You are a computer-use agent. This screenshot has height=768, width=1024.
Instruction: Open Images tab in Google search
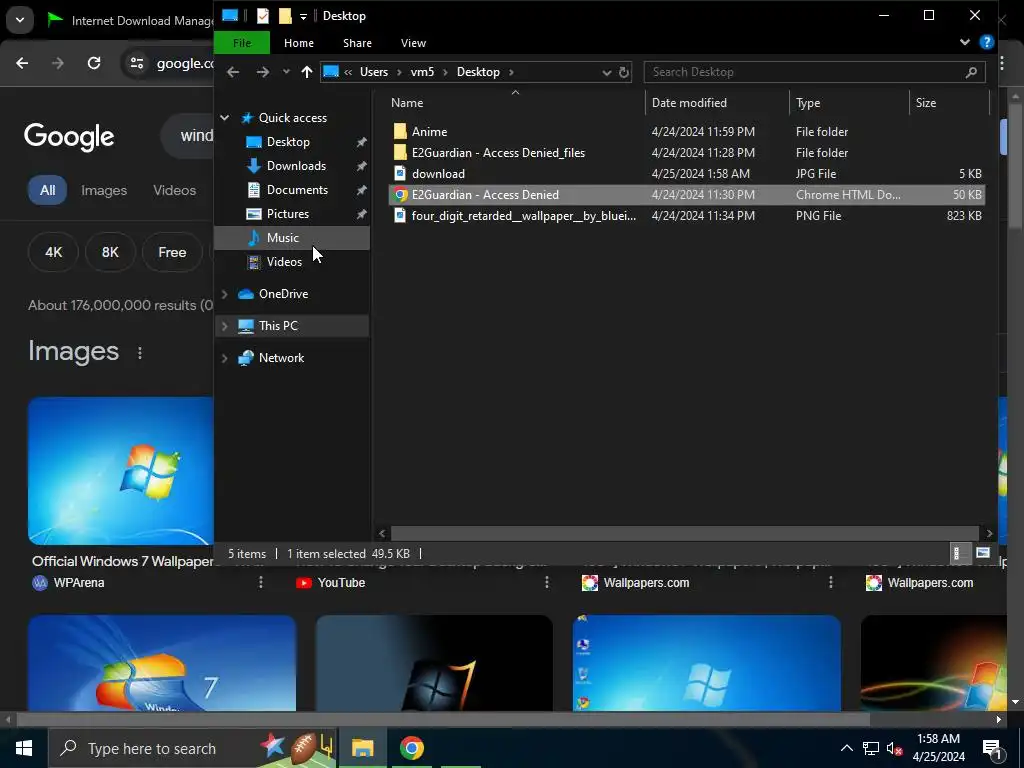point(104,190)
